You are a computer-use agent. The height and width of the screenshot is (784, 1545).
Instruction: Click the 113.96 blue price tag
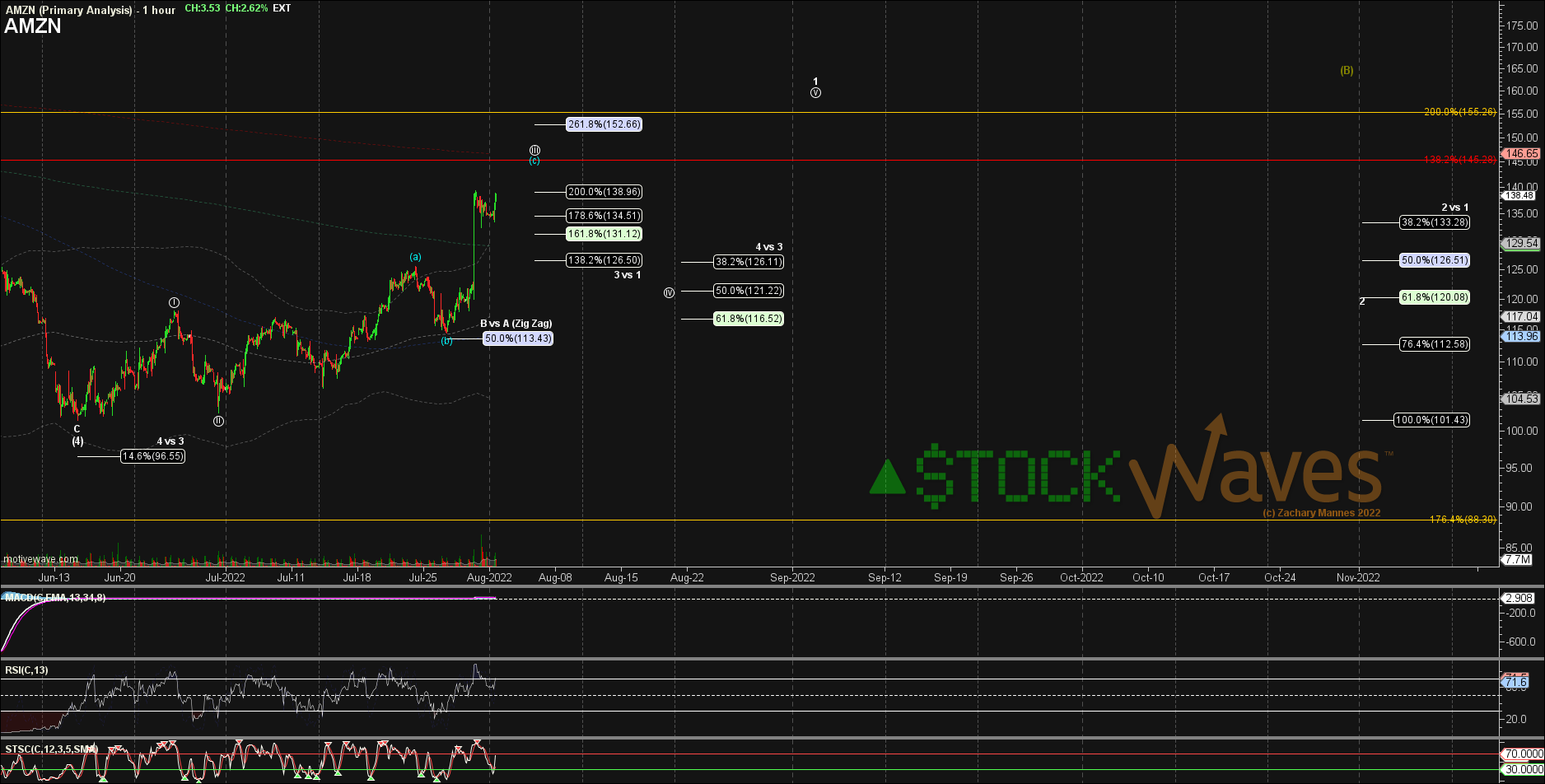(1520, 336)
